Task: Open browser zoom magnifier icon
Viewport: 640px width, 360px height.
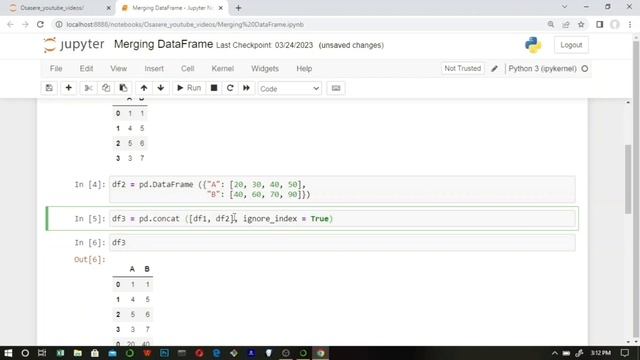Action: [551, 24]
